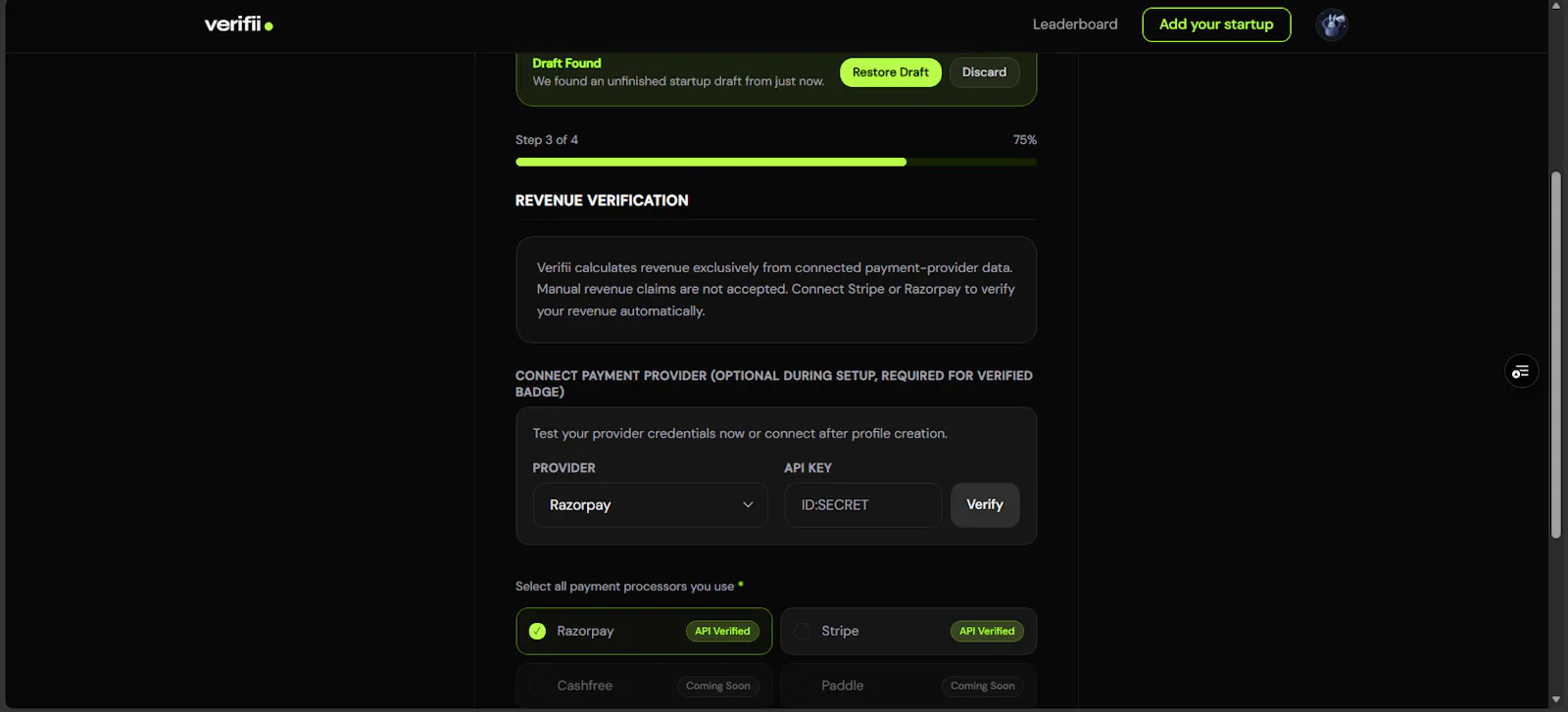Select the Paddle processor option
The height and width of the screenshot is (712, 1568).
(x=908, y=686)
